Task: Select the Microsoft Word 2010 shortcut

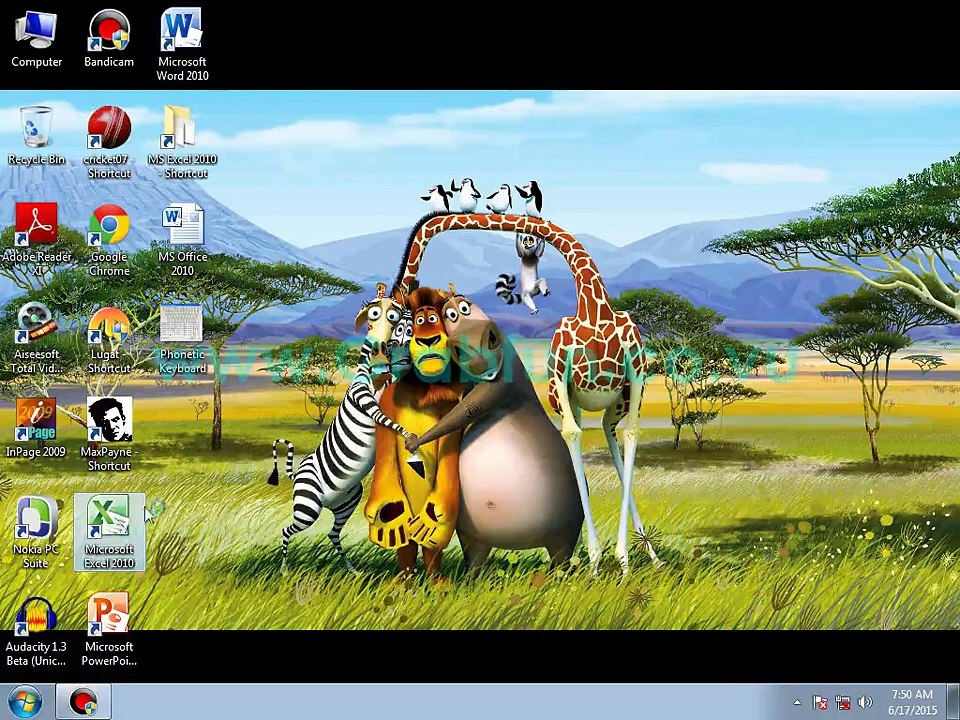Action: [x=182, y=44]
